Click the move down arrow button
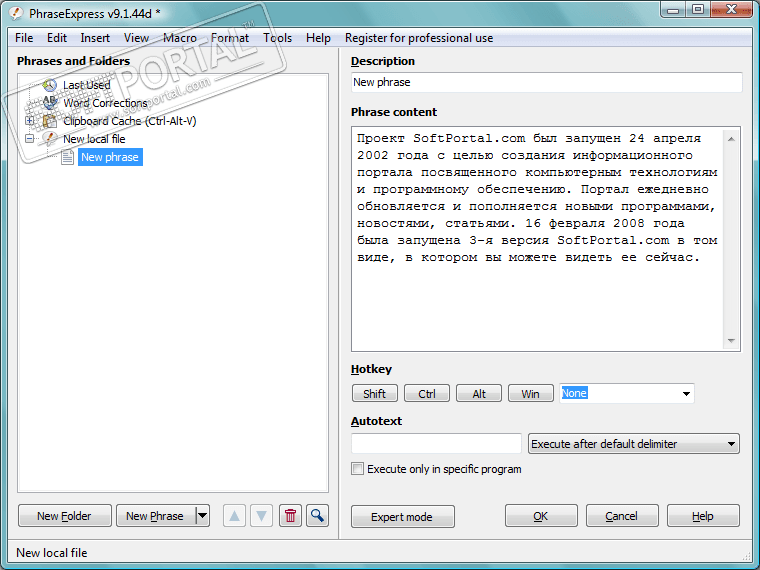This screenshot has width=760, height=570. point(261,516)
